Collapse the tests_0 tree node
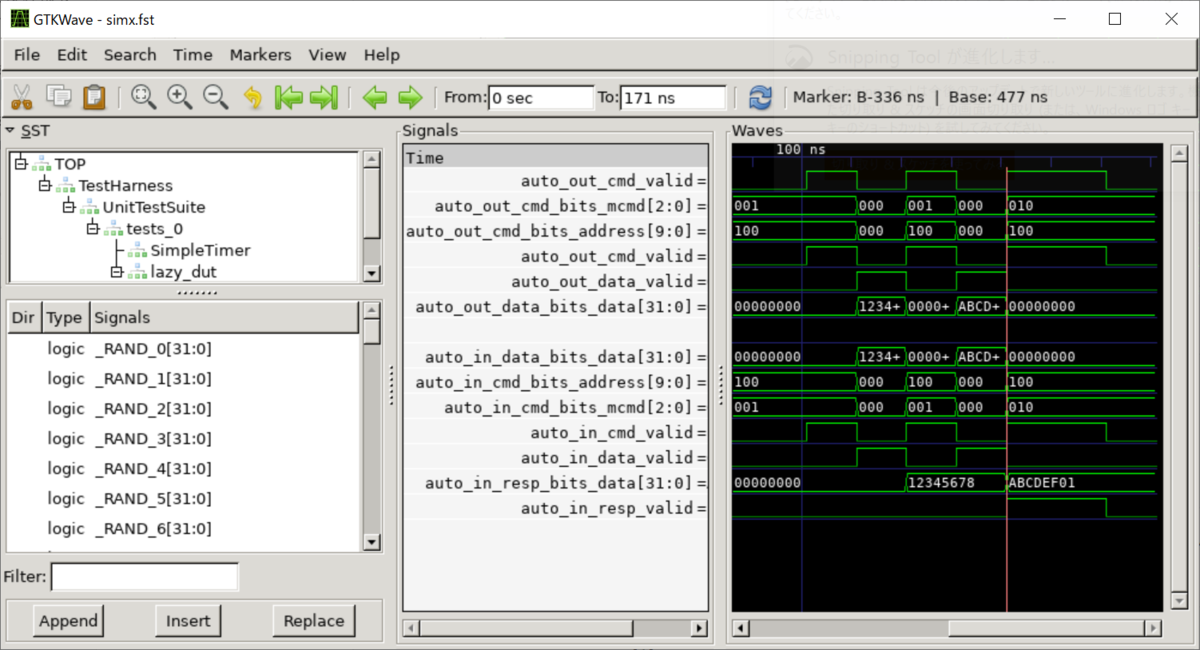The image size is (1200, 650). [93, 229]
